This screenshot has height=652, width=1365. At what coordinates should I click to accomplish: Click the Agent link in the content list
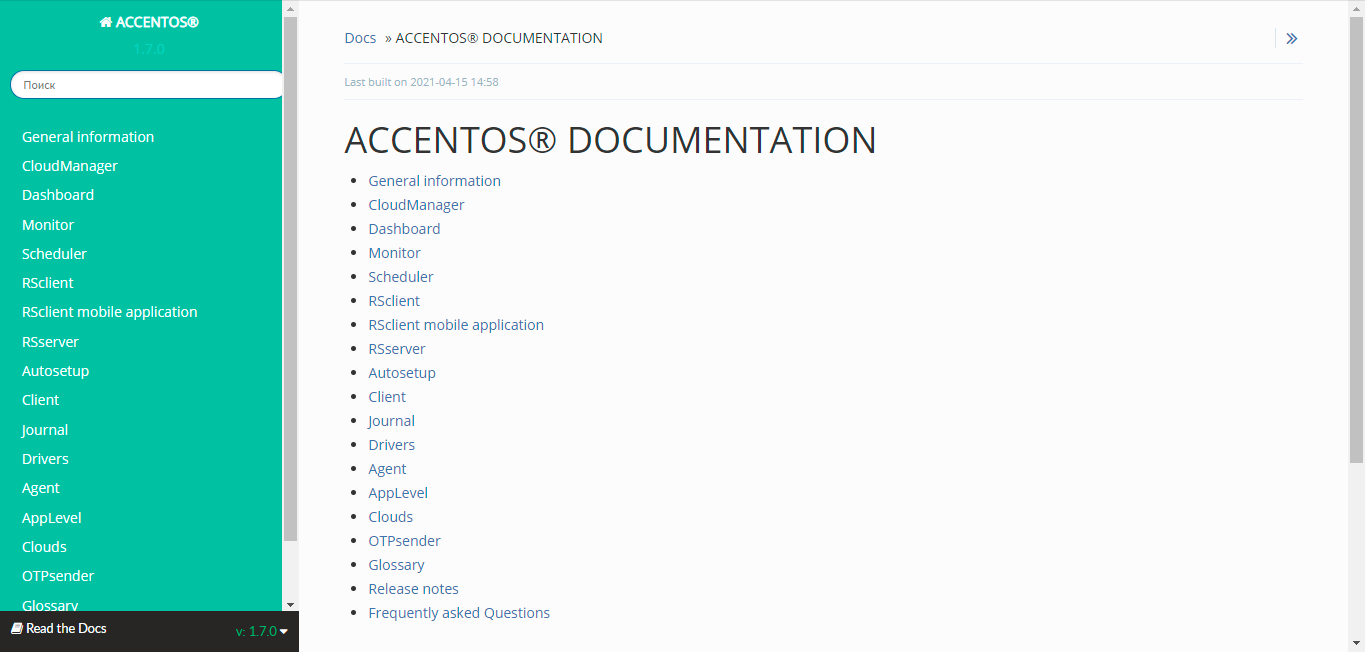[x=387, y=469]
